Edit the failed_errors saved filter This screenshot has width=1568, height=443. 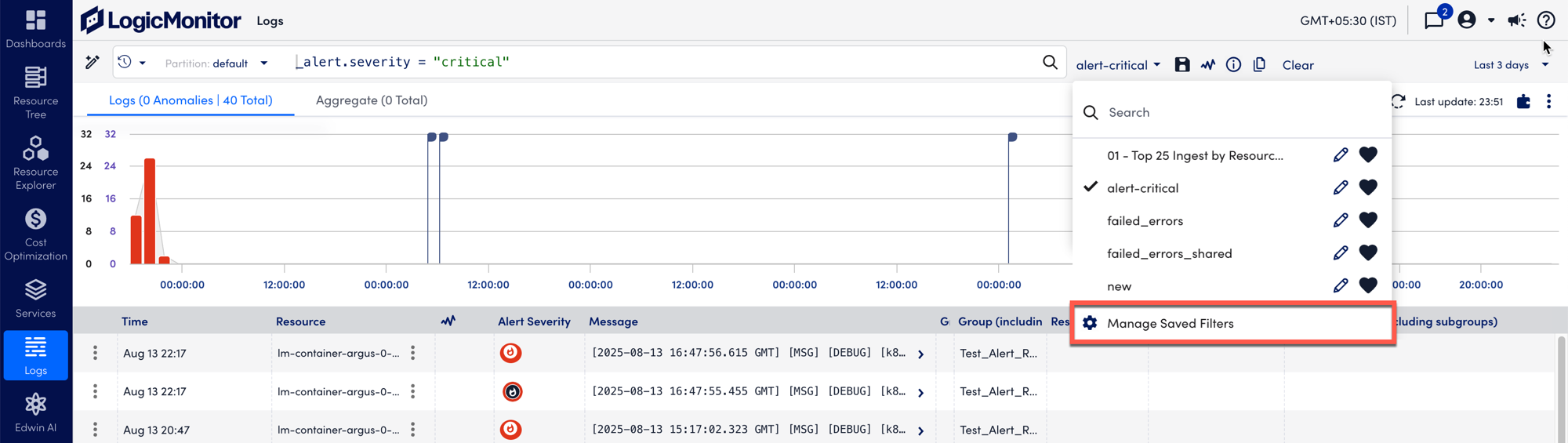(1341, 220)
